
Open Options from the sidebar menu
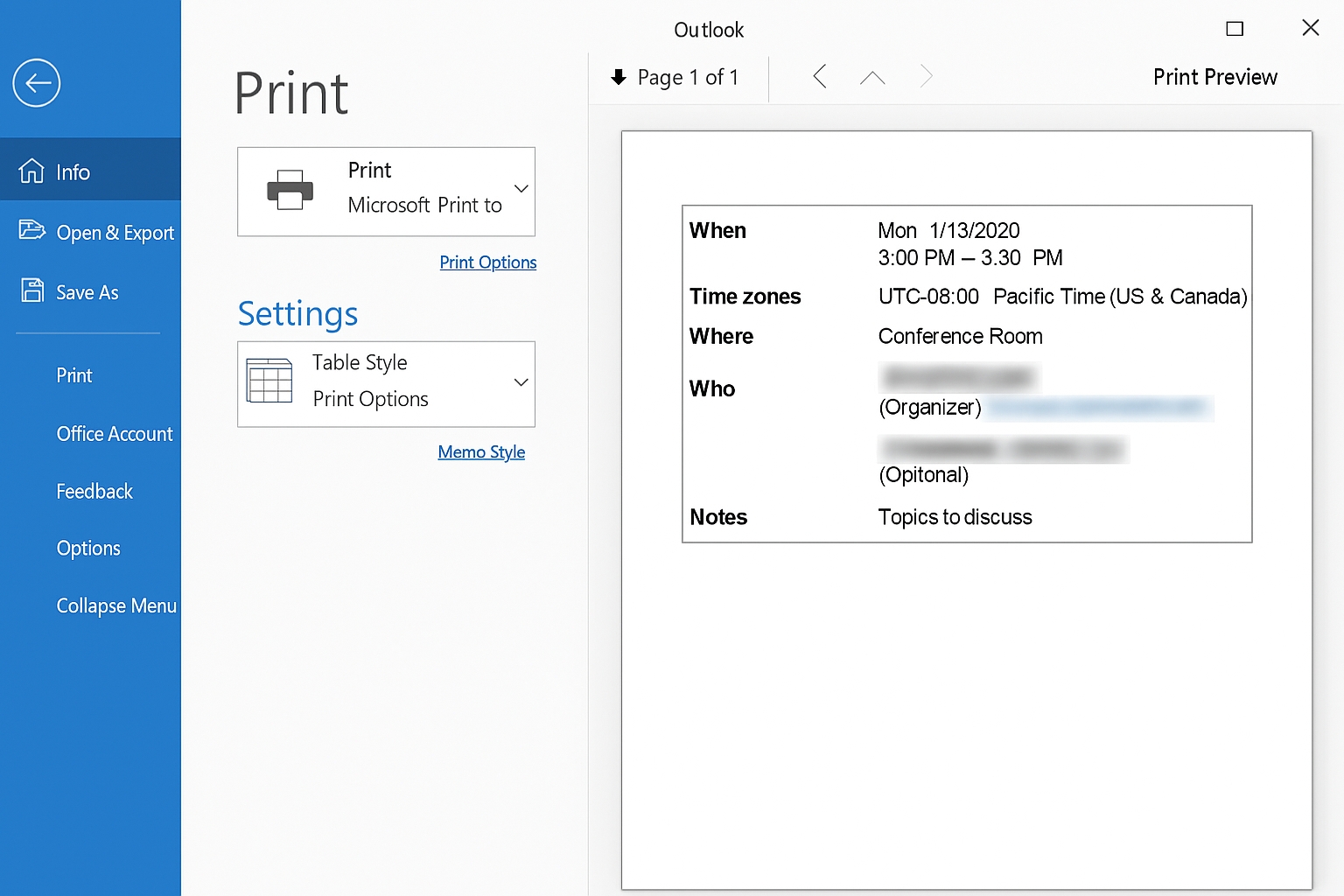point(88,549)
